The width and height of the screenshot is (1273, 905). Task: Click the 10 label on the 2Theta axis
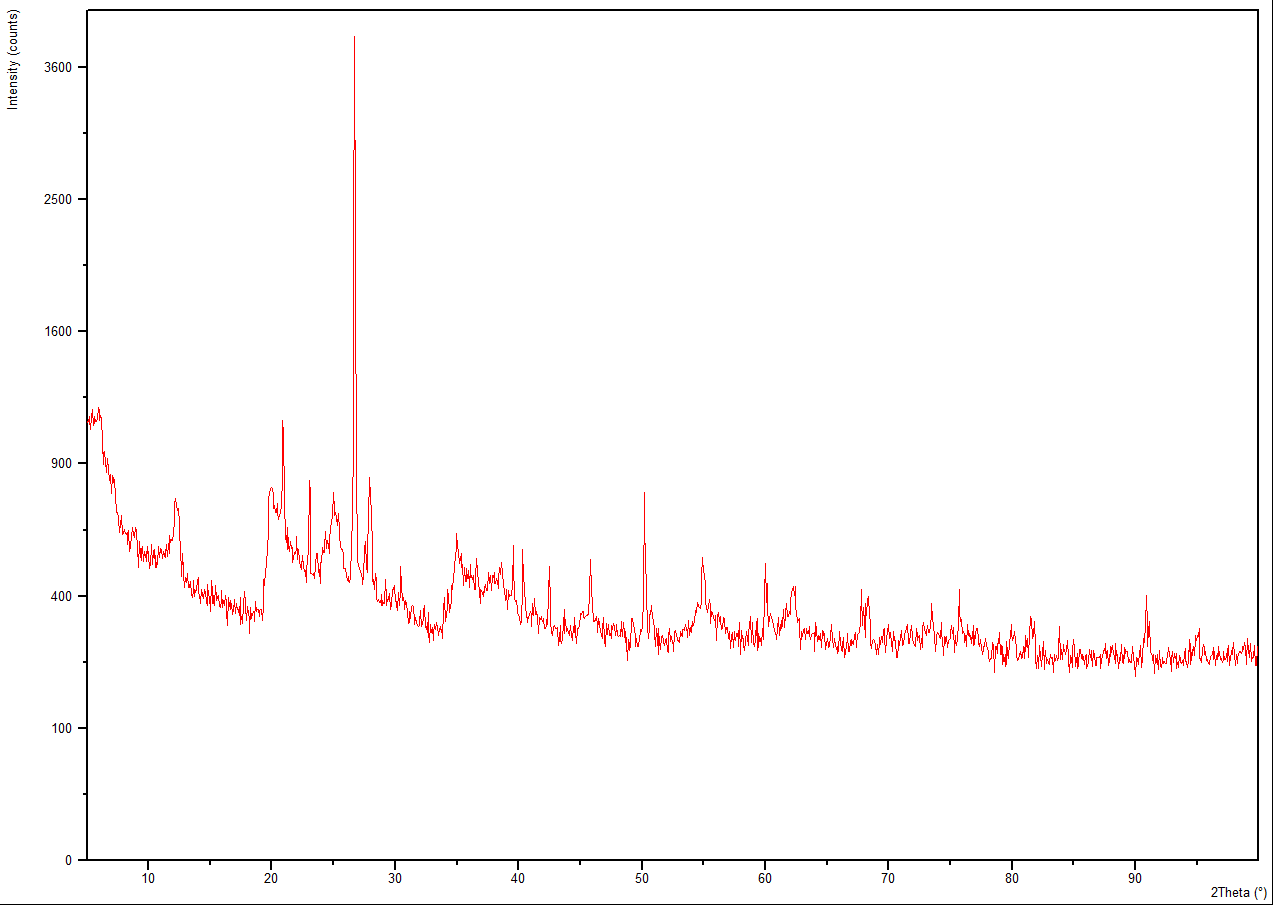tap(148, 878)
